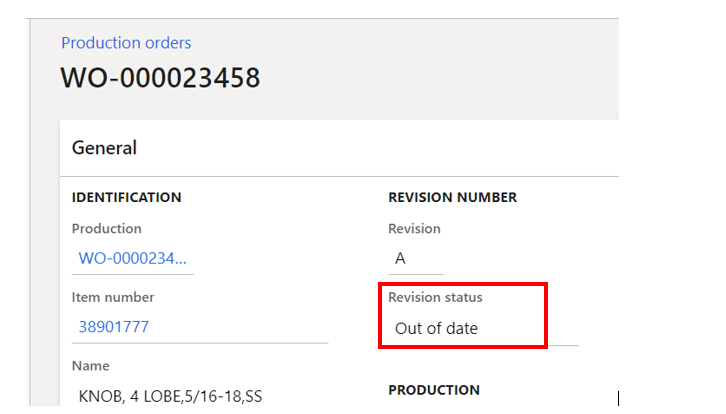Click the Revision status label
Image resolution: width=726 pixels, height=414 pixels.
[x=435, y=297]
